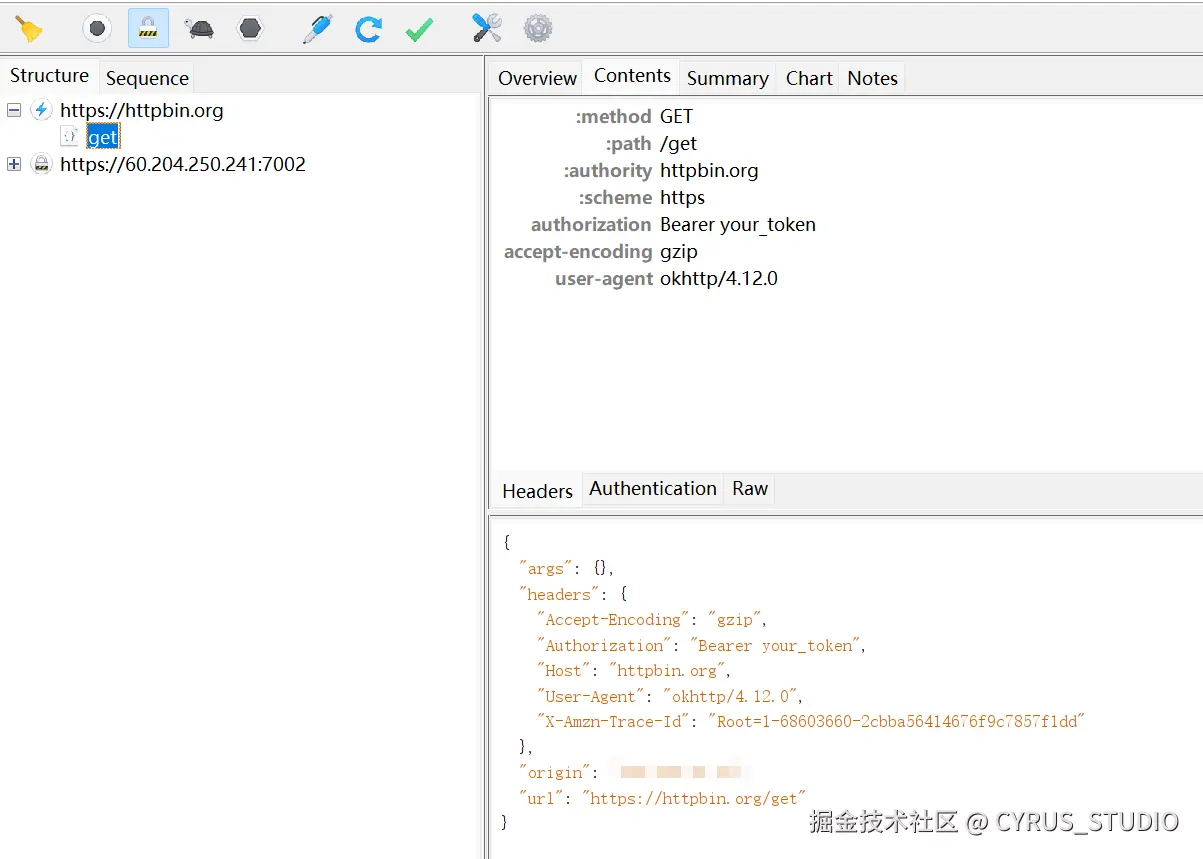
Task: Open the Contents tab
Action: (632, 76)
